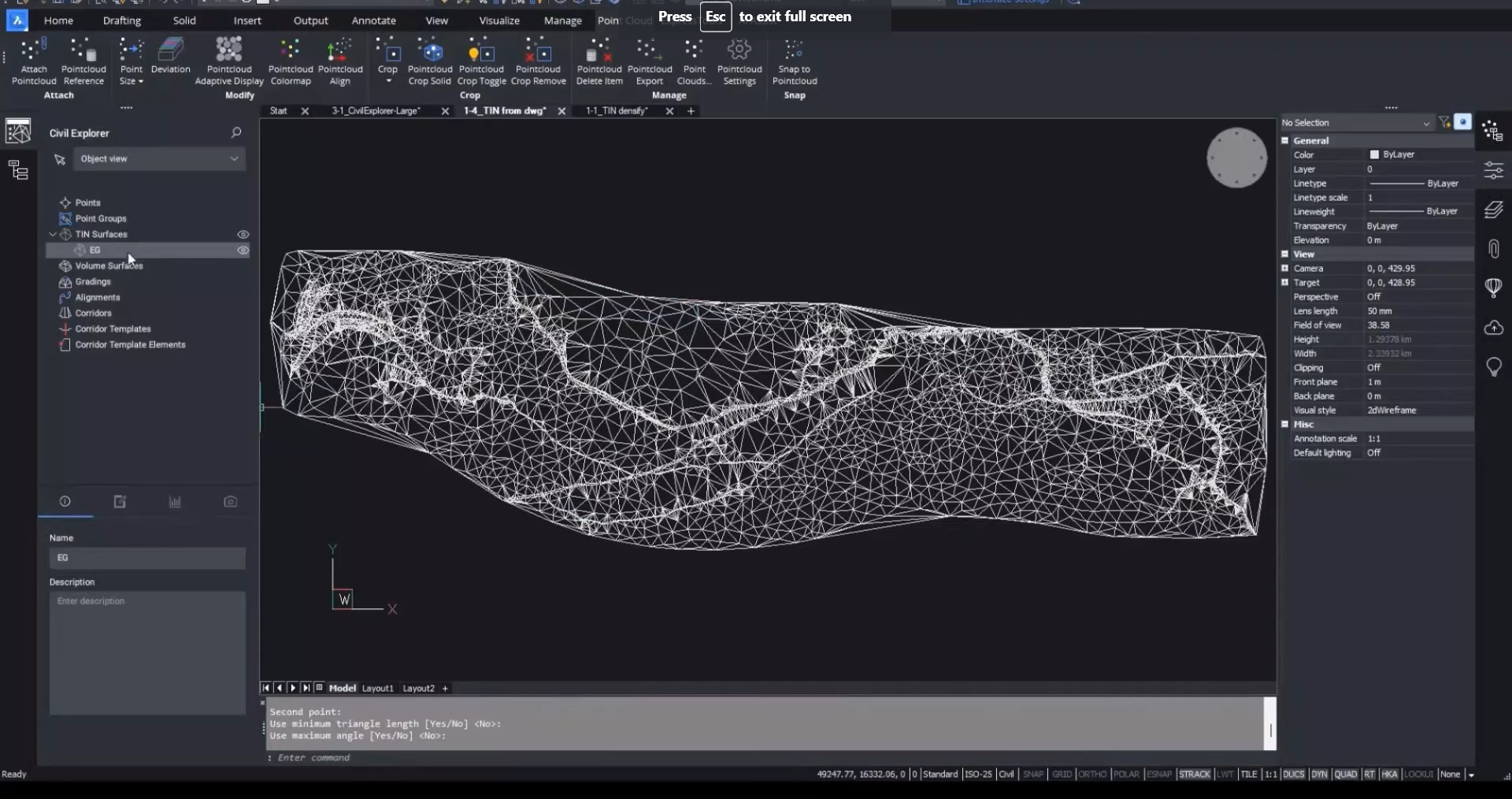
Task: Open the Layers panel on the right sidebar
Action: pos(1494,210)
